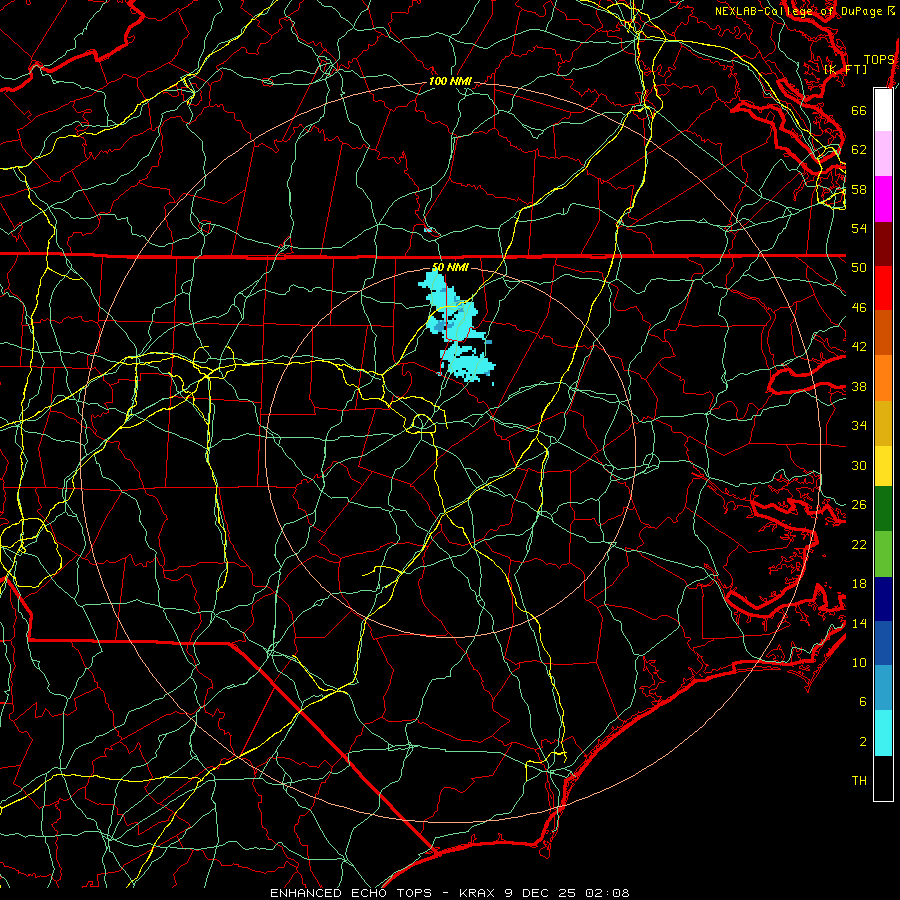Click the legend value 30
The image size is (900, 900).
click(859, 465)
